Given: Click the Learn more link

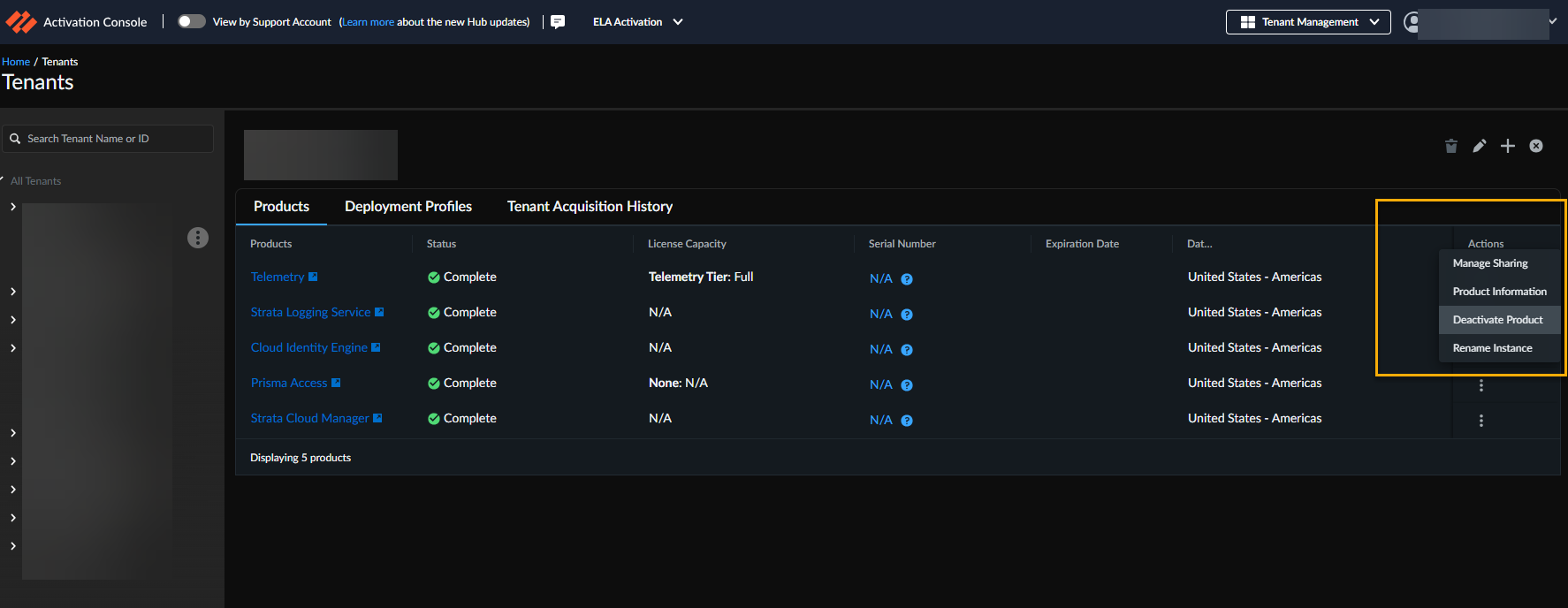Looking at the screenshot, I should coord(368,22).
